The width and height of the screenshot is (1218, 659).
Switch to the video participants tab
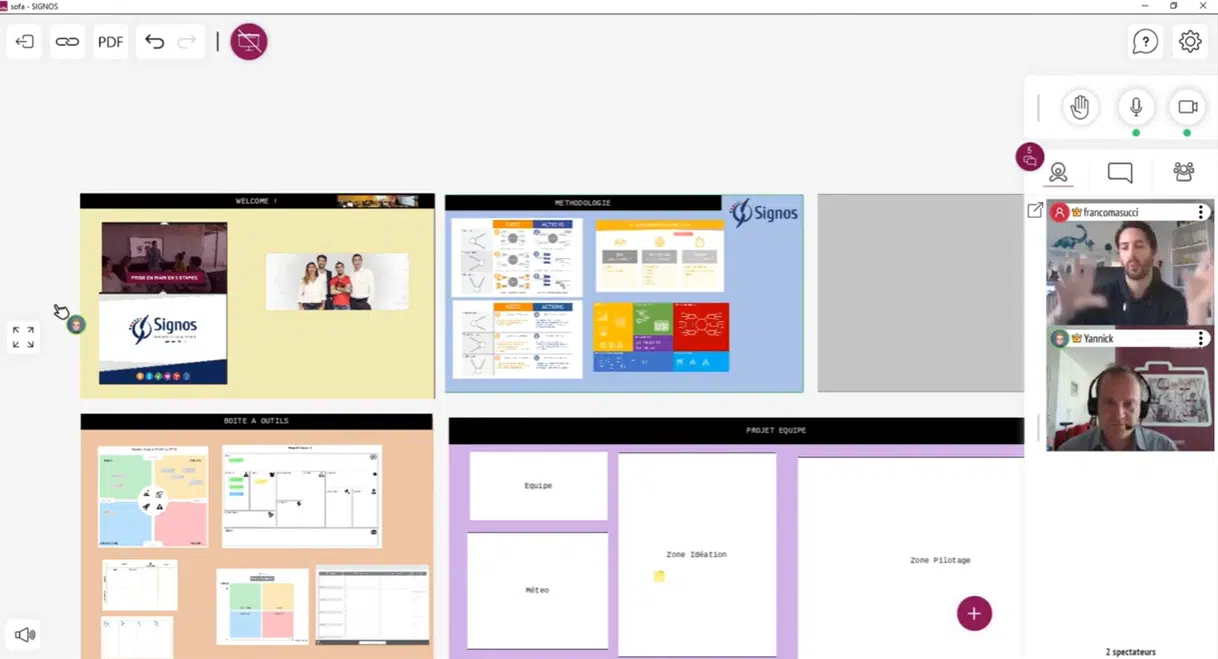(x=1058, y=173)
